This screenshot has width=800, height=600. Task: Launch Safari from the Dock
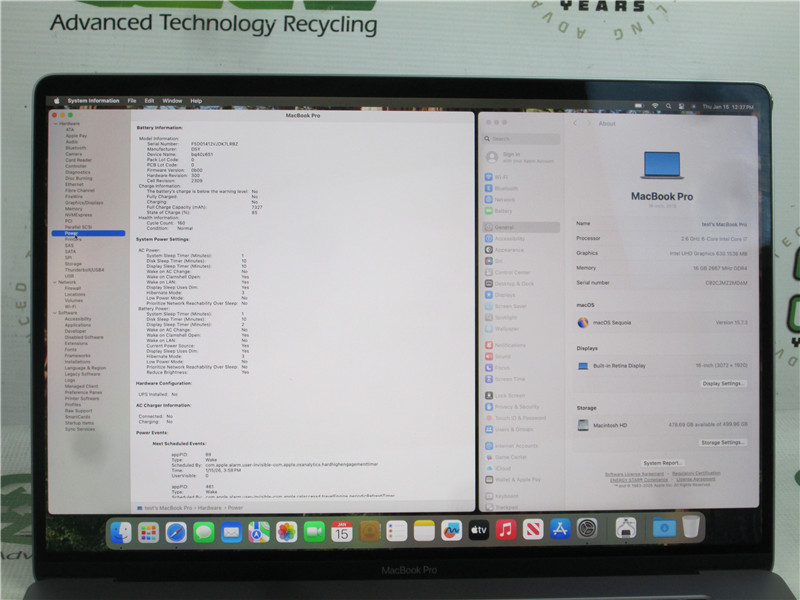pos(176,533)
